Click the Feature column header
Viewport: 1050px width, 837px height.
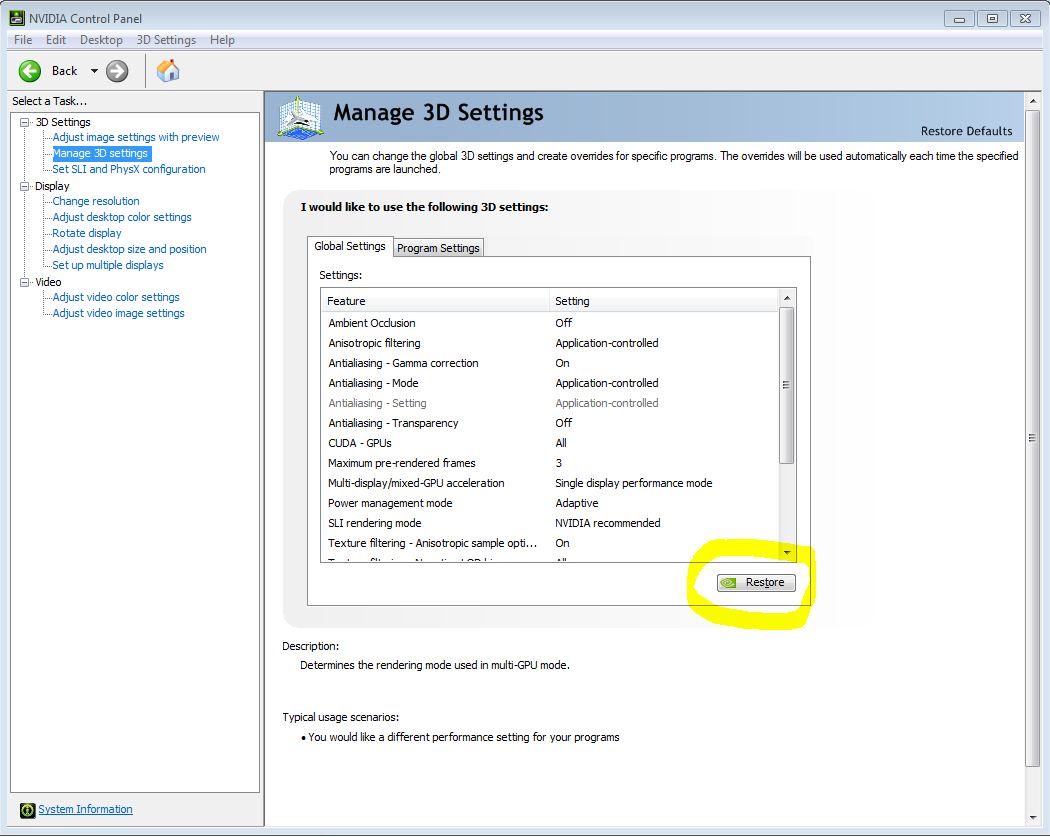(435, 301)
